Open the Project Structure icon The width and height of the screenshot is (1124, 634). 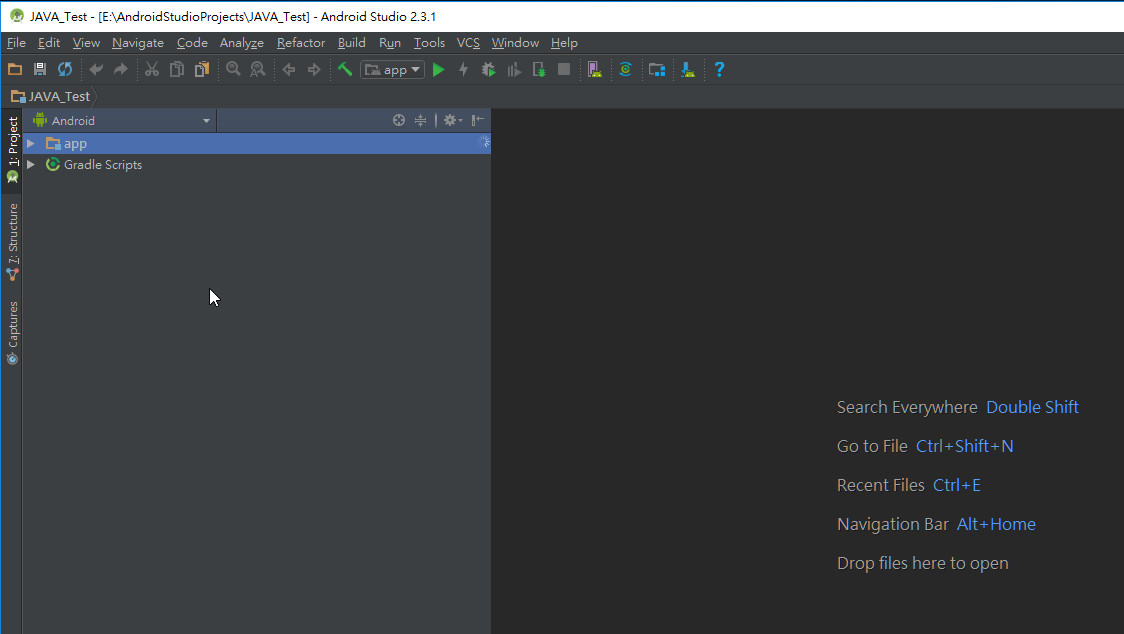[x=657, y=70]
